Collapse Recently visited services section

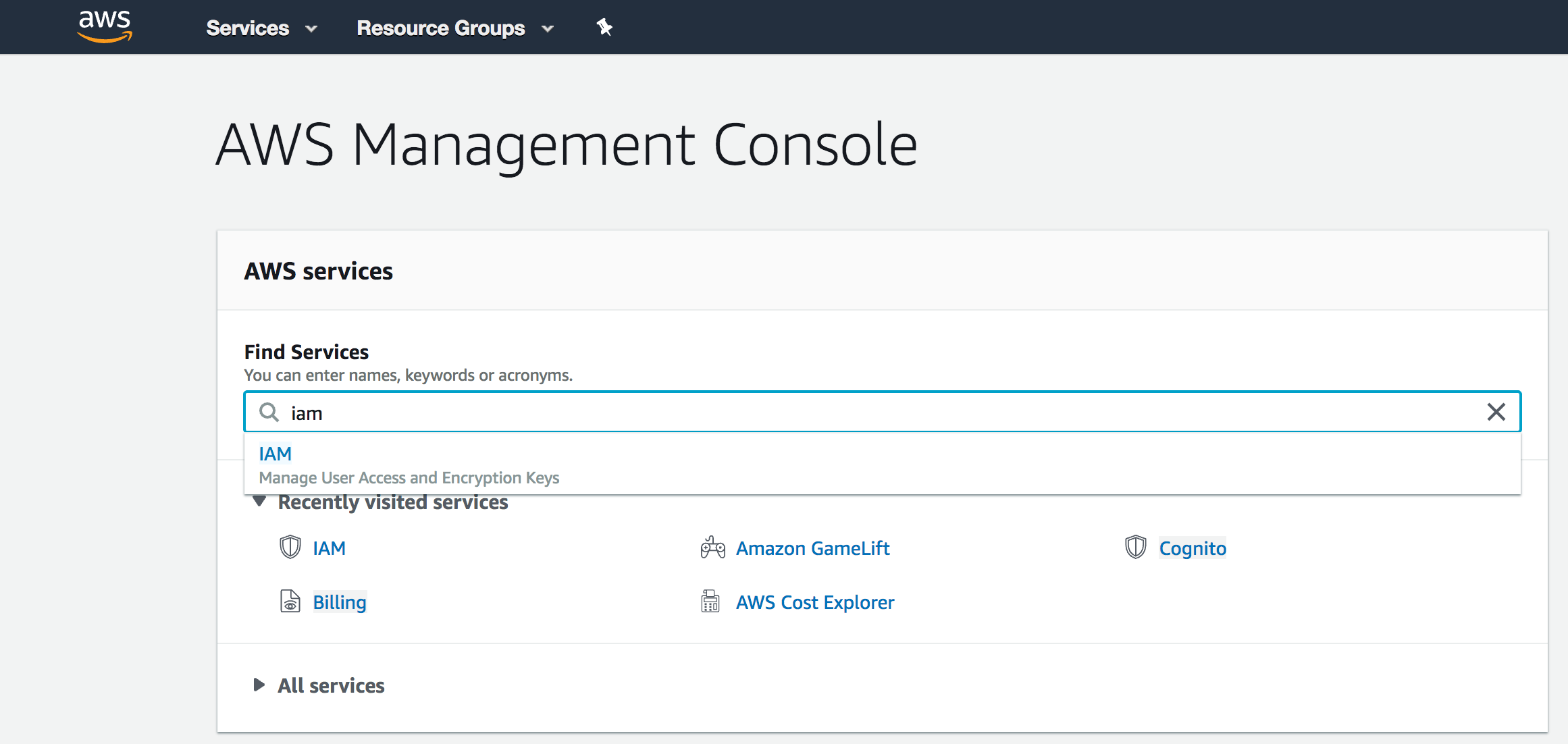click(x=259, y=501)
